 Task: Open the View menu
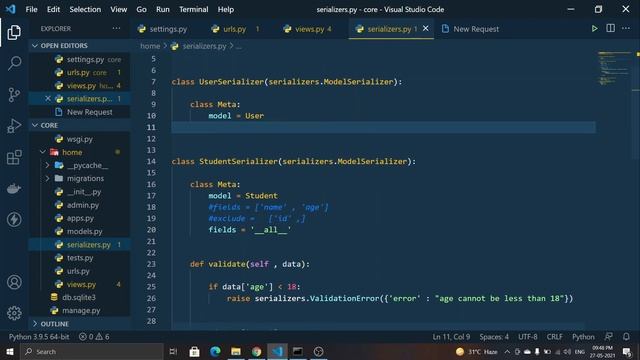118,9
